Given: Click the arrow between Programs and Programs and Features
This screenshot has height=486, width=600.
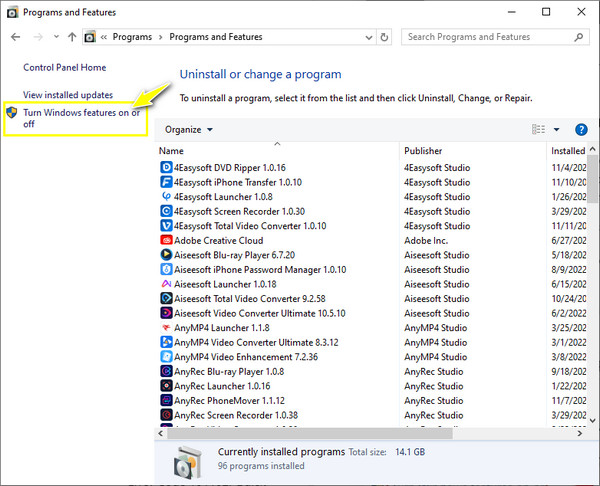Looking at the screenshot, I should click(x=161, y=37).
